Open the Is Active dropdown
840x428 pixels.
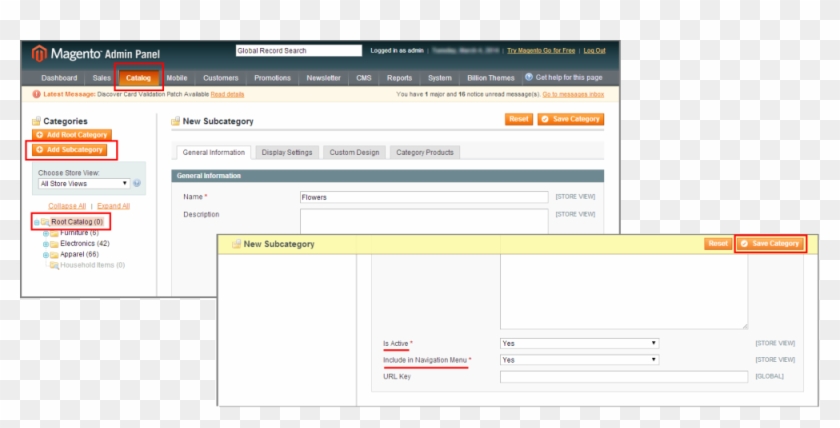coord(579,343)
